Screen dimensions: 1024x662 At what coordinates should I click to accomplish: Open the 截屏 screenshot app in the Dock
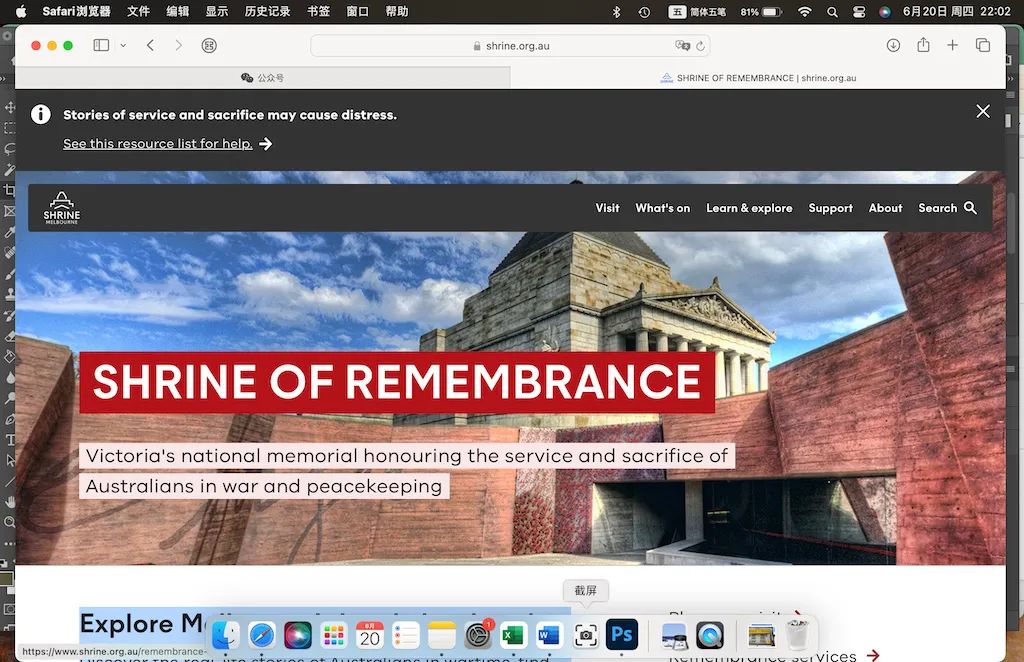(586, 635)
